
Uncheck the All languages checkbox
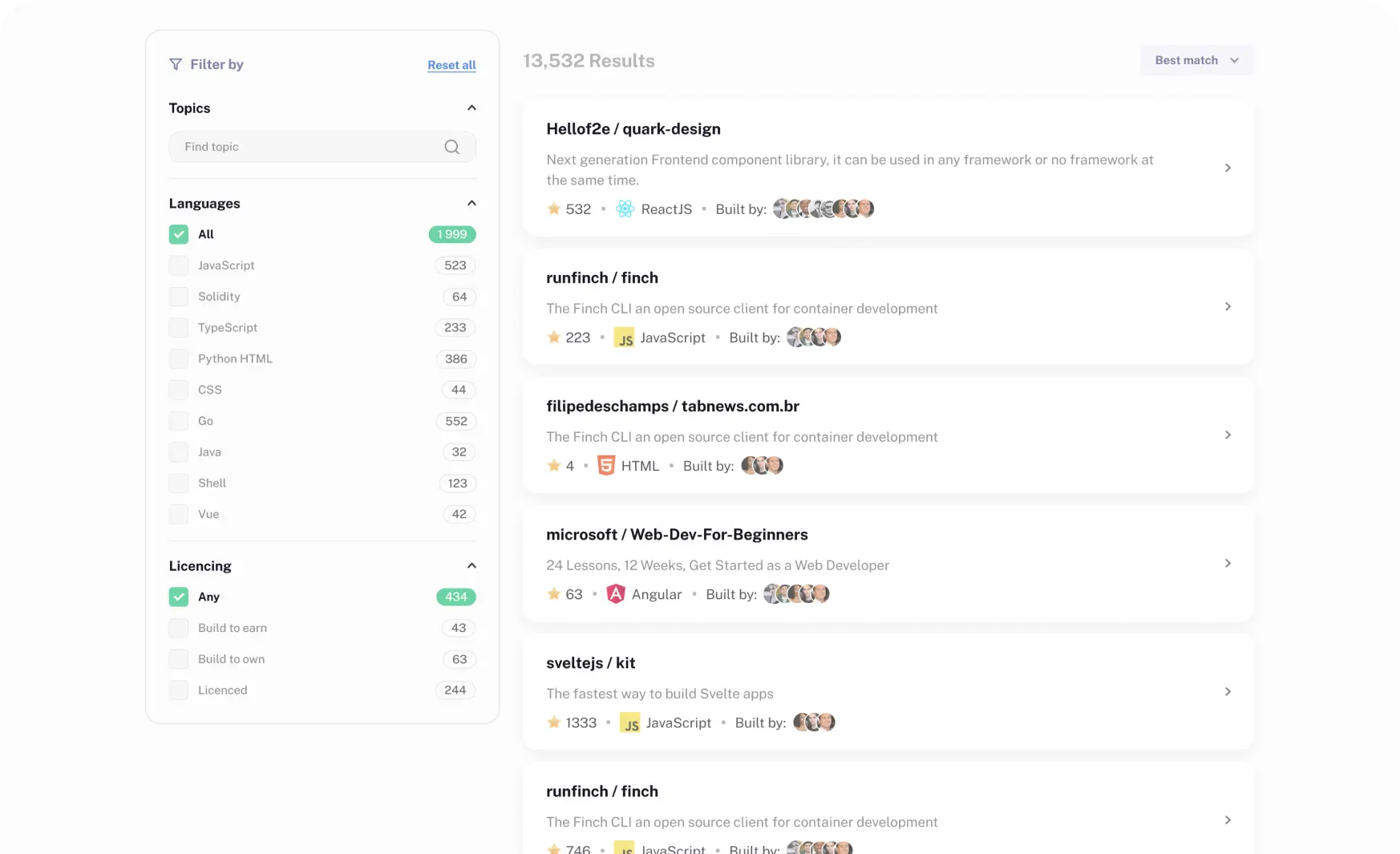[179, 234]
